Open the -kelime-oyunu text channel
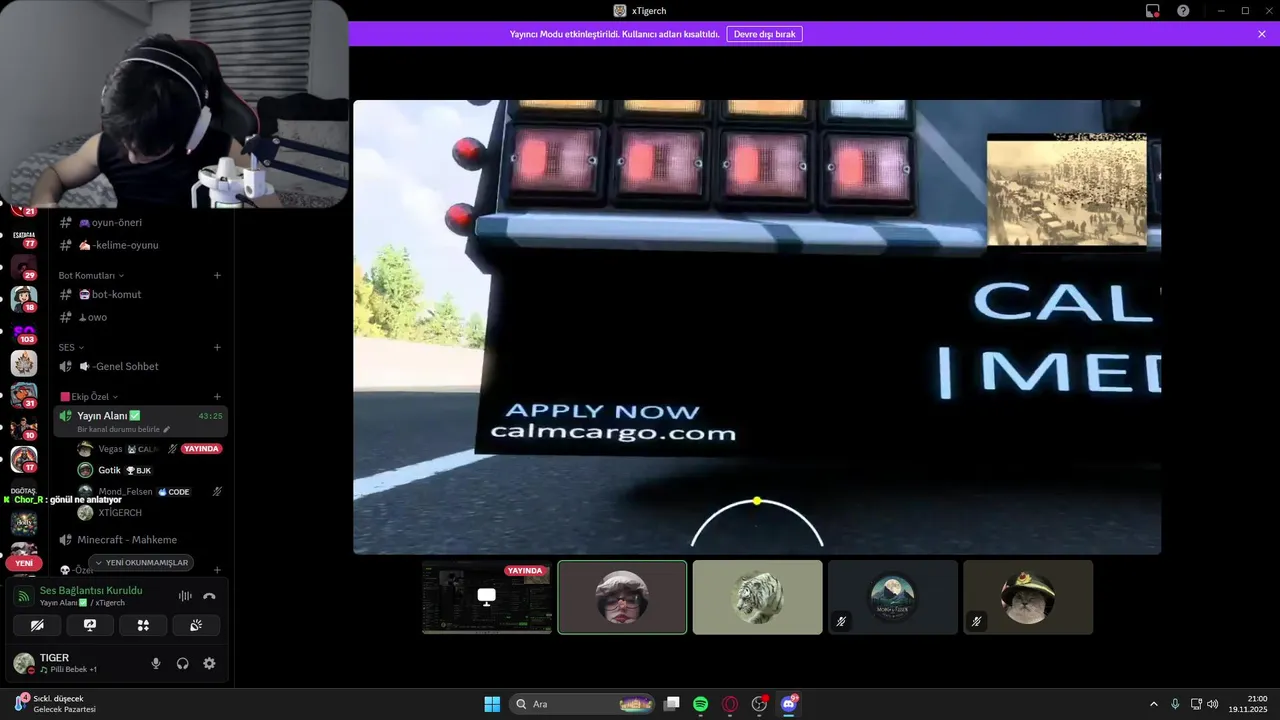1280x720 pixels. [x=140, y=245]
